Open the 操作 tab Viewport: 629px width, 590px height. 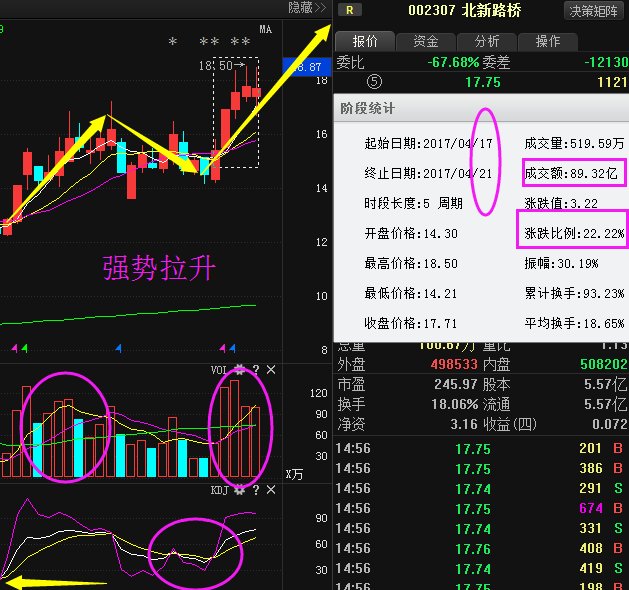tap(547, 41)
